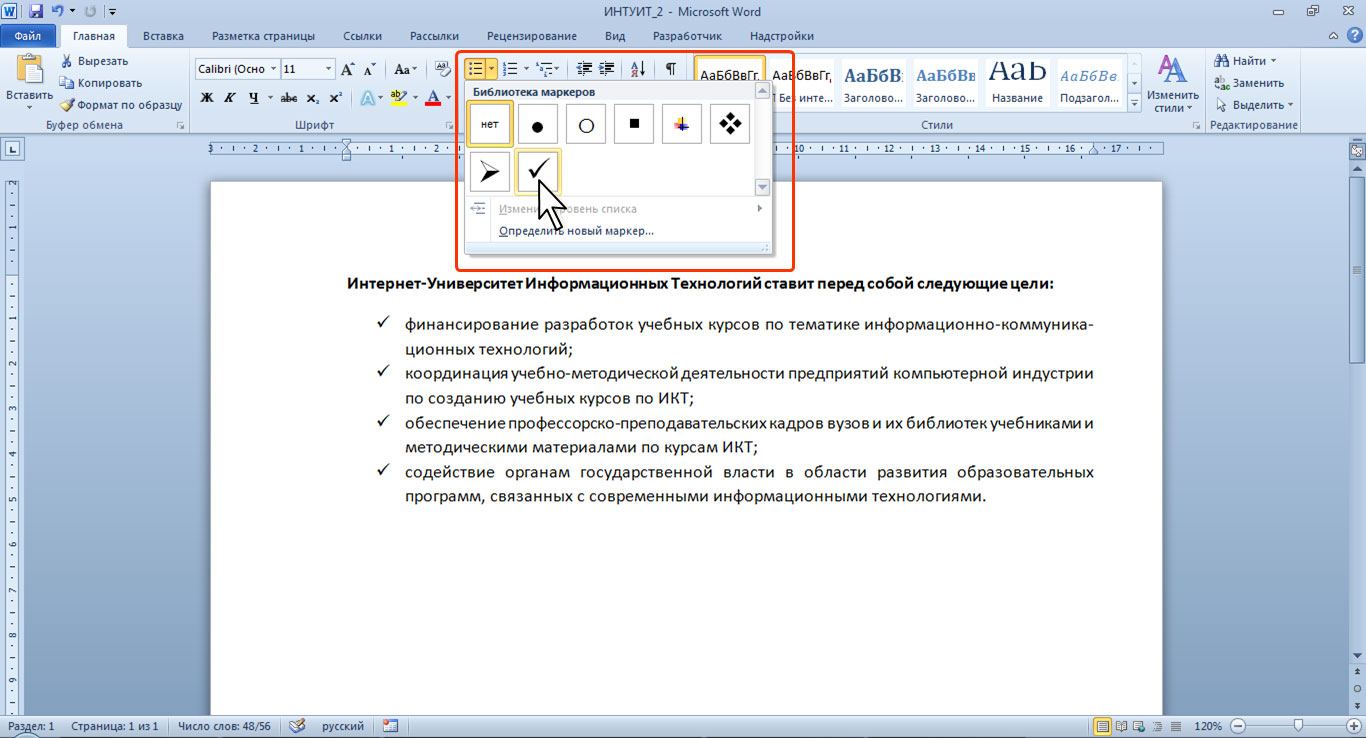This screenshot has width=1366, height=738.
Task: Click Cut (Вырезать)
Action: [94, 61]
